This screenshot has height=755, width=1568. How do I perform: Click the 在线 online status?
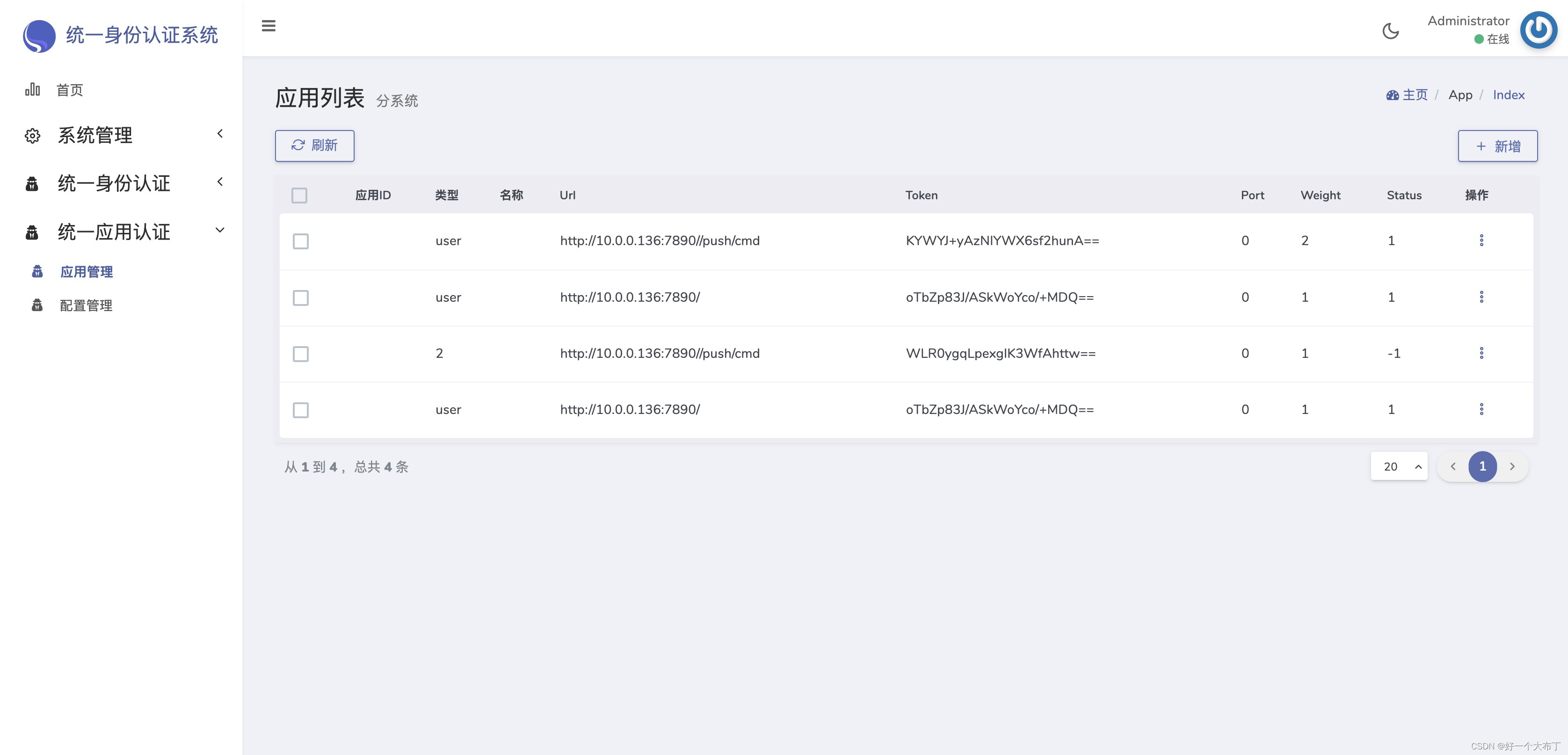tap(1491, 39)
